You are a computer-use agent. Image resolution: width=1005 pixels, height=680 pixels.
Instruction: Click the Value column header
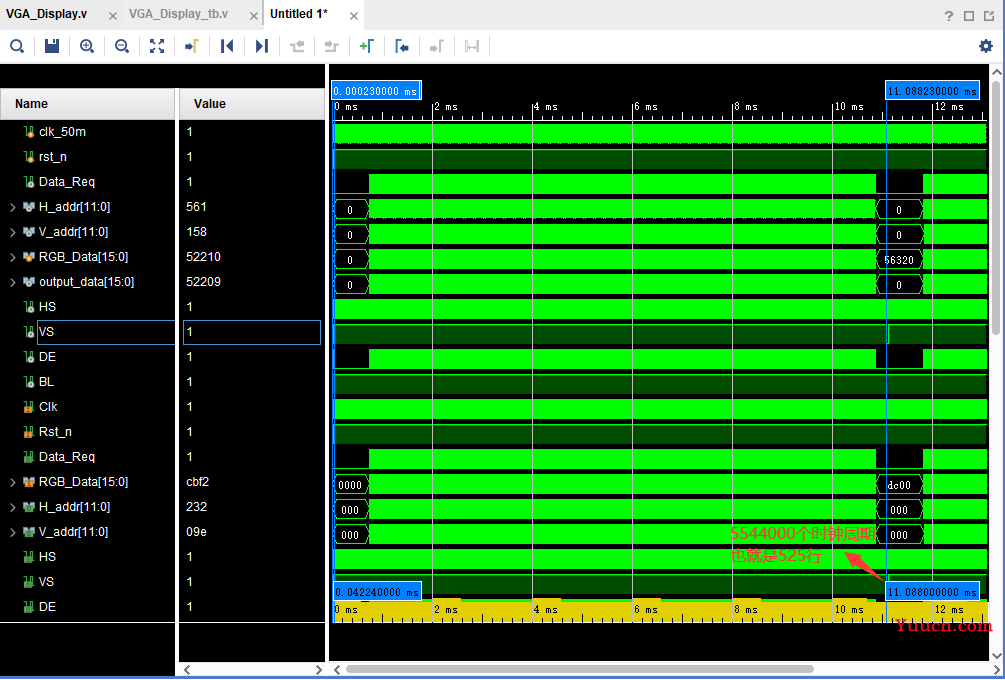click(x=252, y=104)
